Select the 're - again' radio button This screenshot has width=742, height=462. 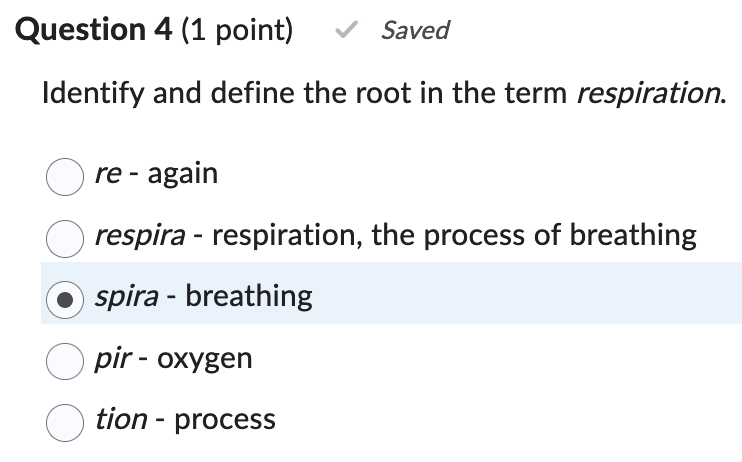point(65,176)
